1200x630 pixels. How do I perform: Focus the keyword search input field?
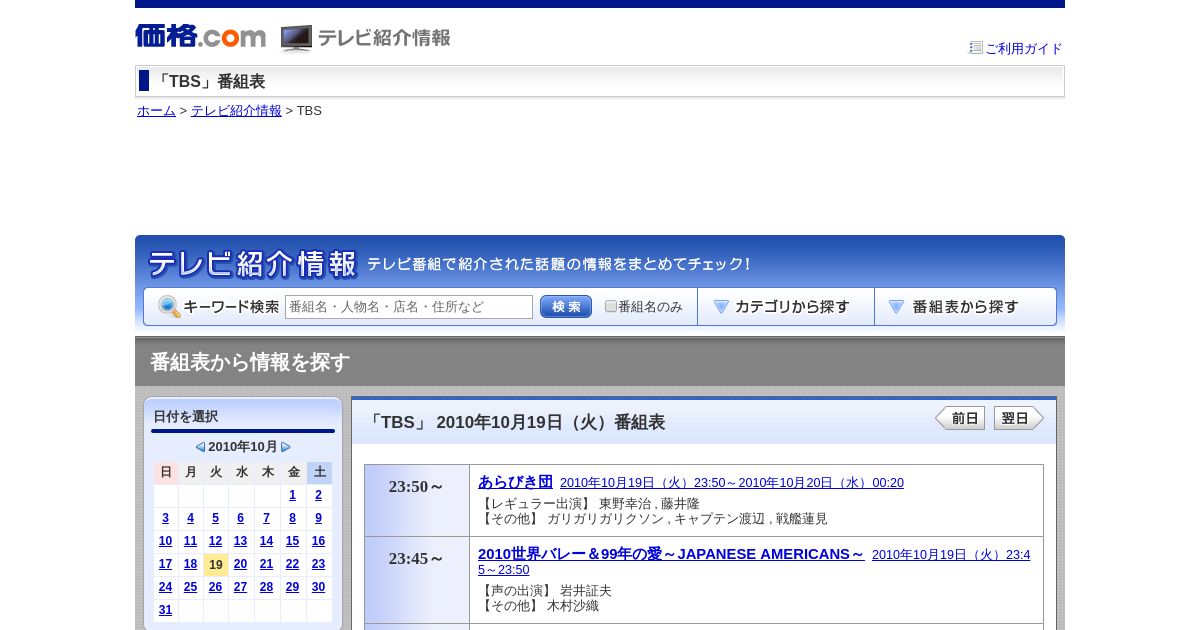(409, 307)
